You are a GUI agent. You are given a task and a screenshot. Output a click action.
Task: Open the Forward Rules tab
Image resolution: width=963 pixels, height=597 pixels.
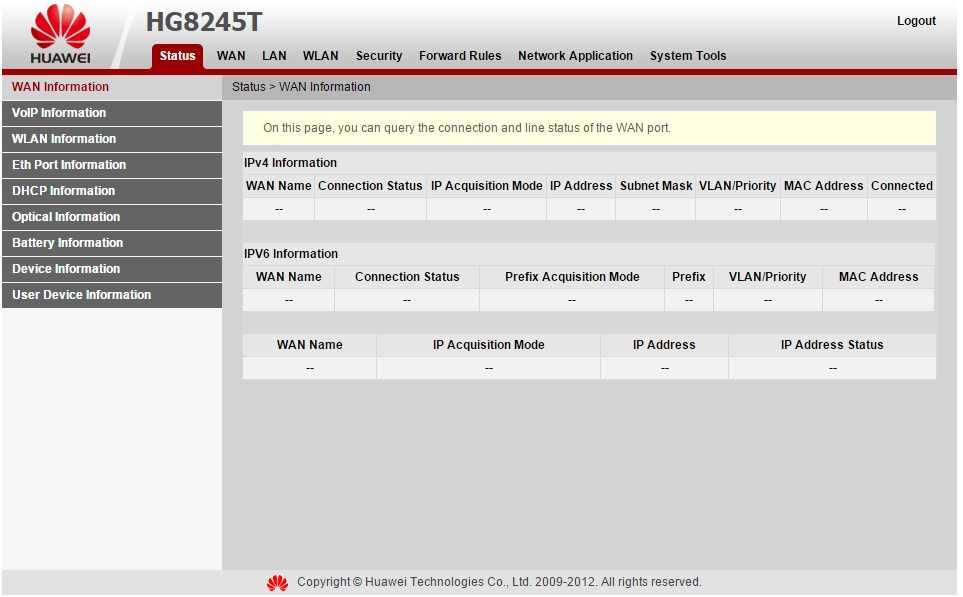click(x=460, y=56)
